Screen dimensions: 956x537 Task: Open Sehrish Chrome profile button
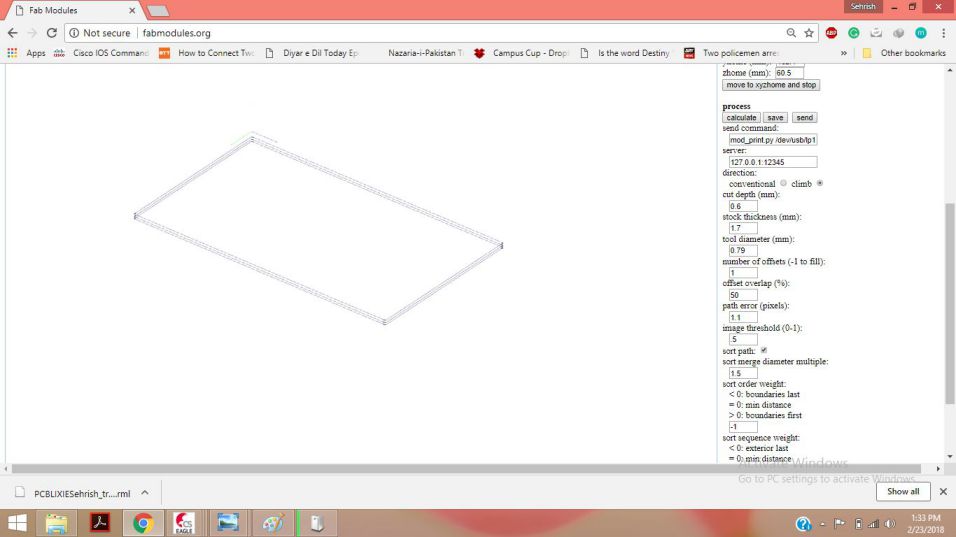[x=863, y=7]
